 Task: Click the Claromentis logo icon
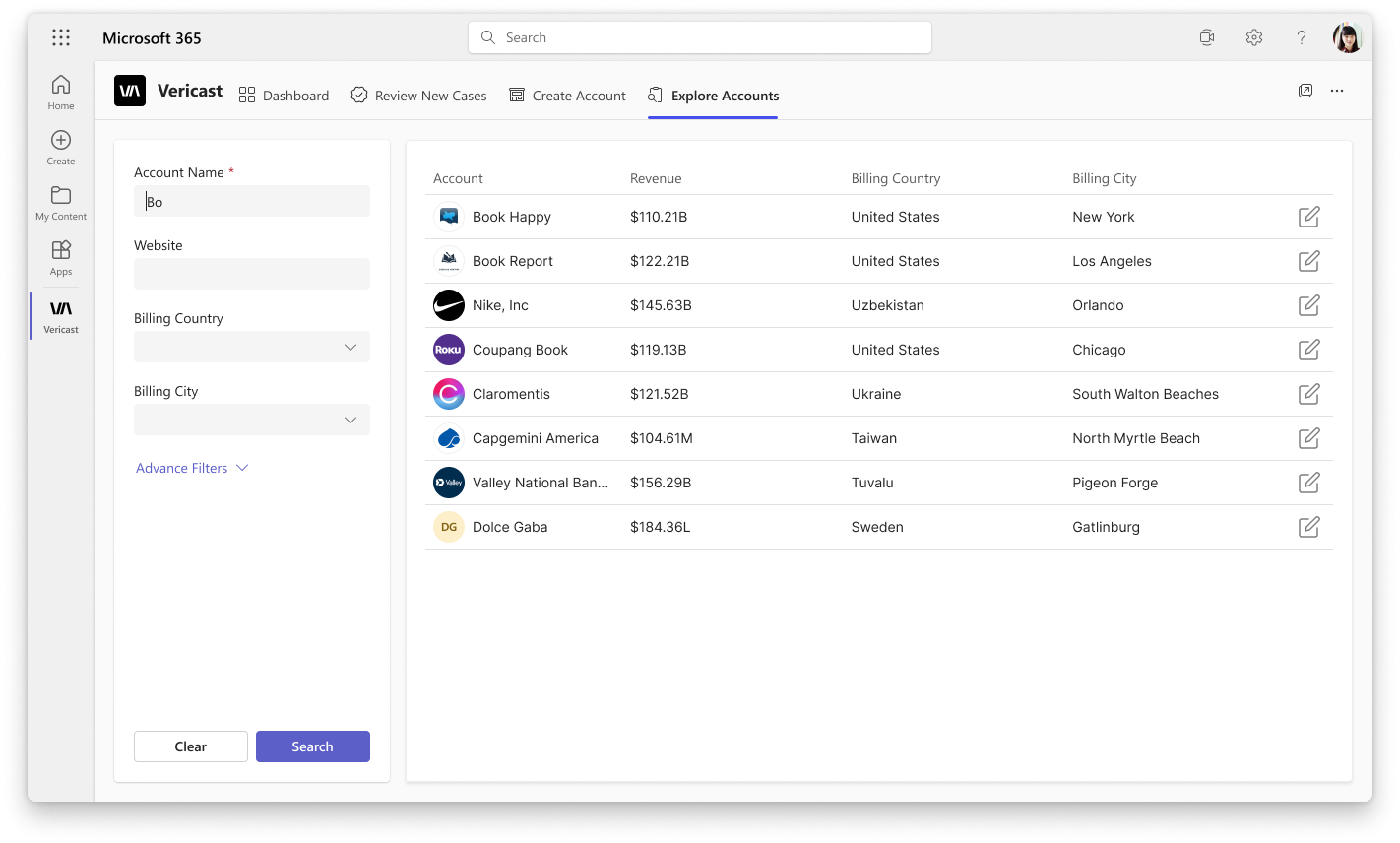pyautogui.click(x=449, y=394)
